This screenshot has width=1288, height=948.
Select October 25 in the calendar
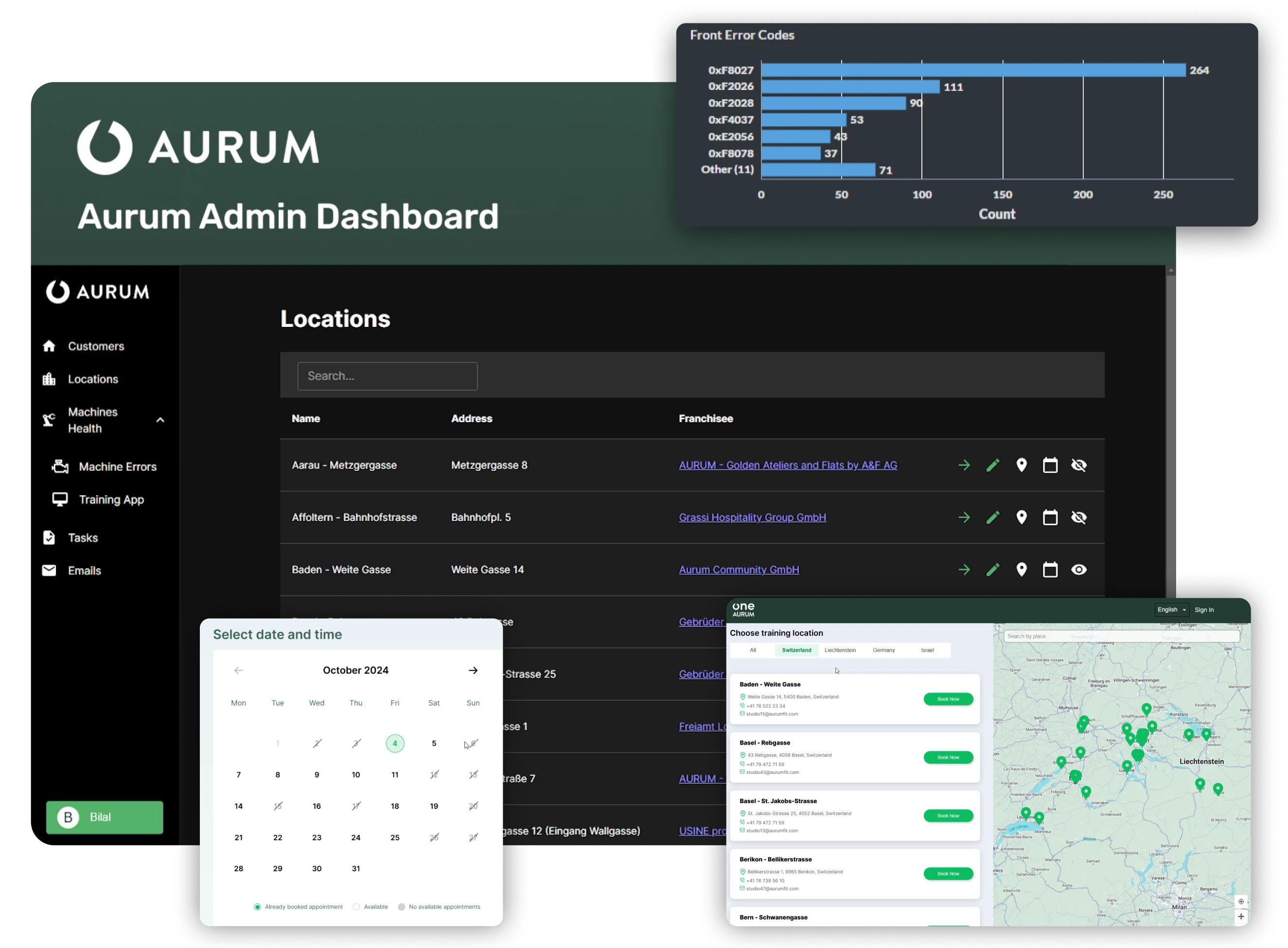pyautogui.click(x=394, y=838)
